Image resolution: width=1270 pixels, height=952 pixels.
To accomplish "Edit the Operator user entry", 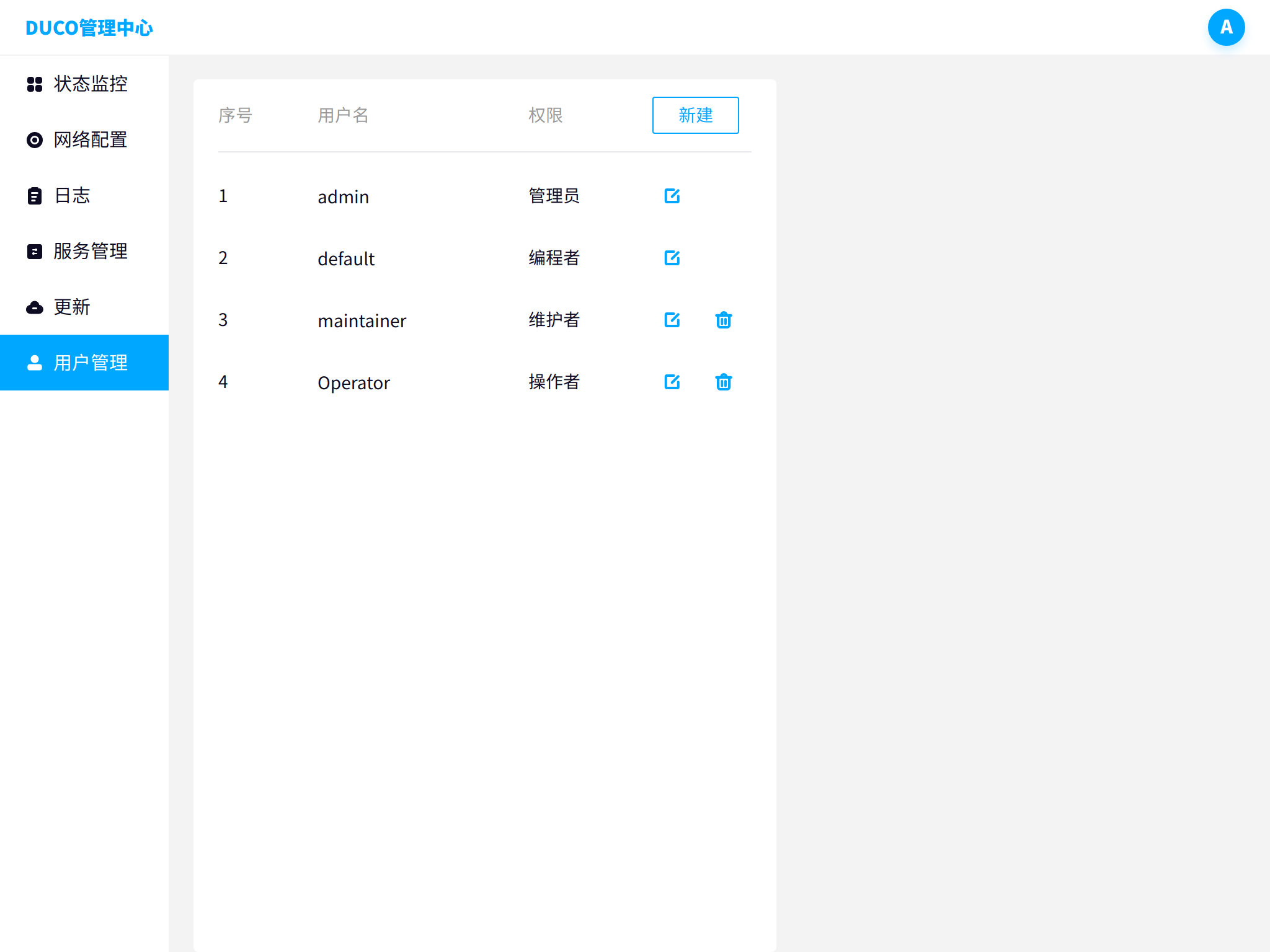I will 672,382.
